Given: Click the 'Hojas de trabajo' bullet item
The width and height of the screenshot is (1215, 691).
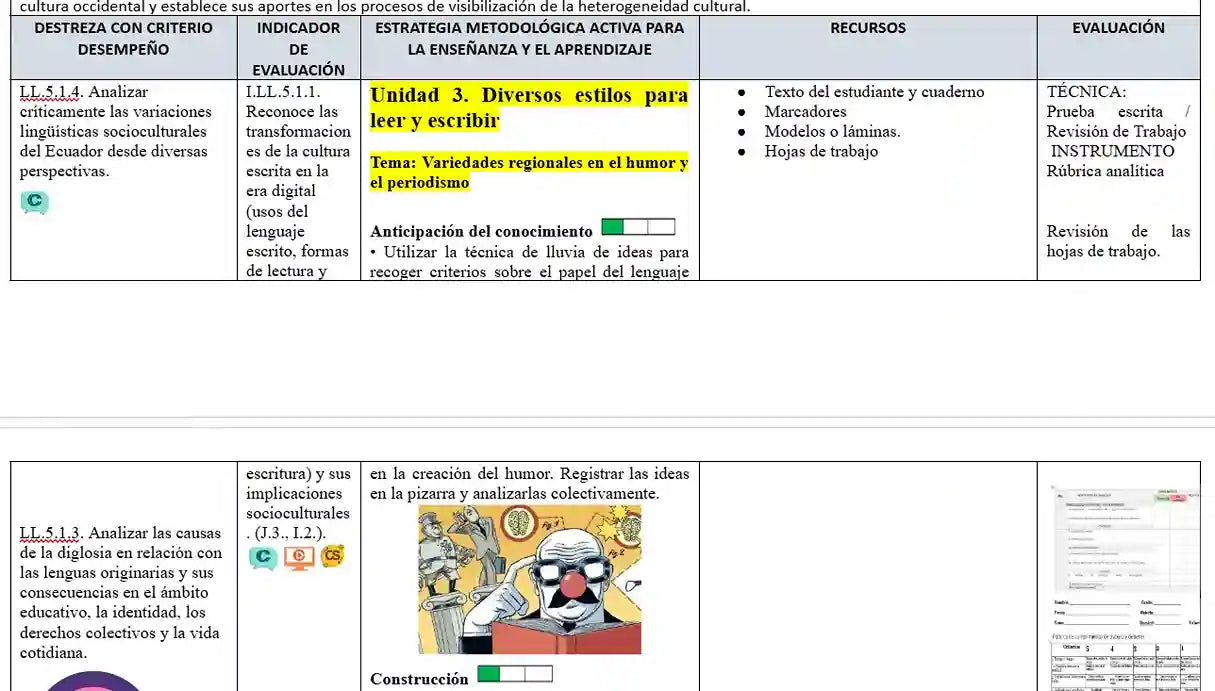Looking at the screenshot, I should click(x=820, y=151).
